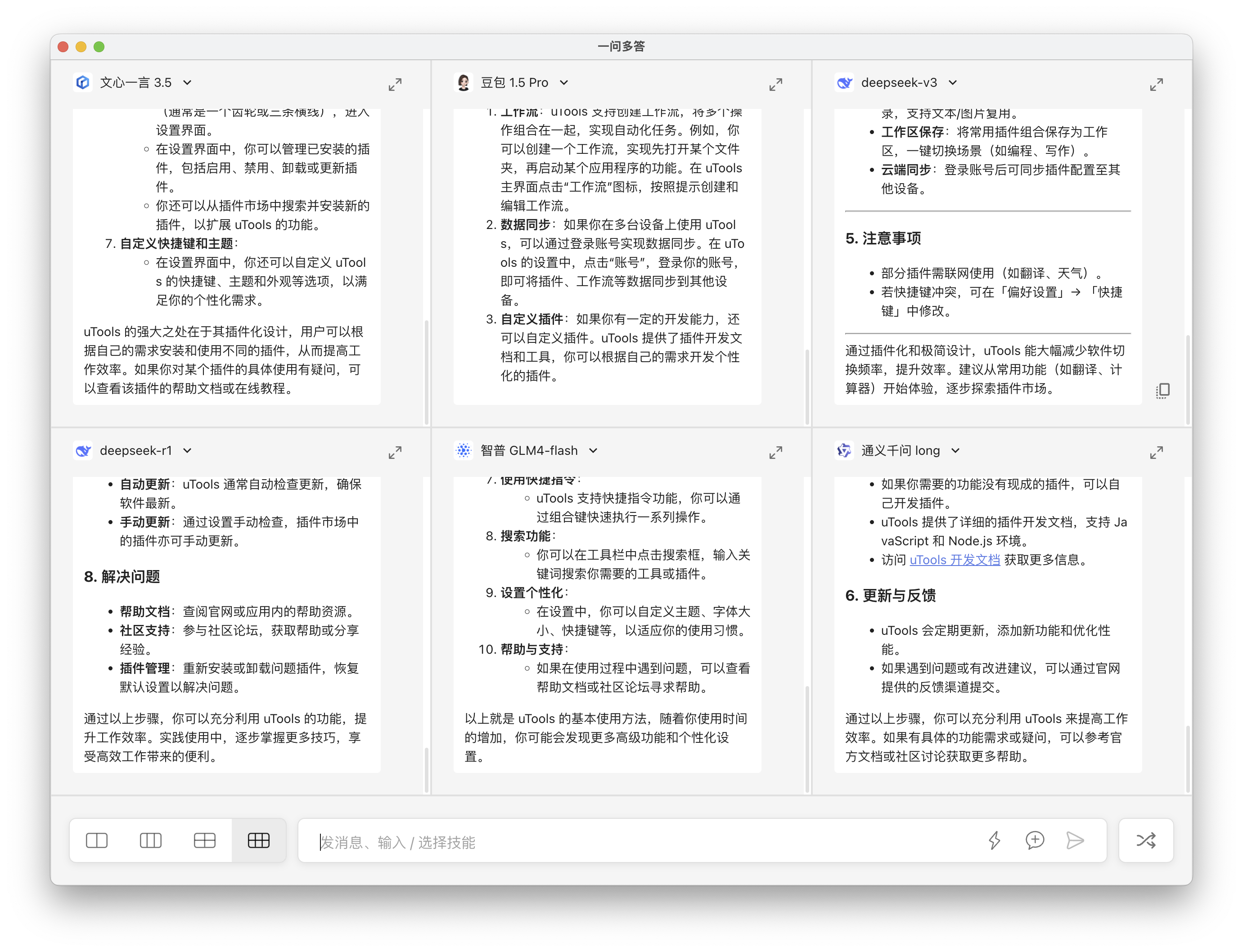Click the 通义千问 panel scrollbar
1243x952 pixels.
1188,759
